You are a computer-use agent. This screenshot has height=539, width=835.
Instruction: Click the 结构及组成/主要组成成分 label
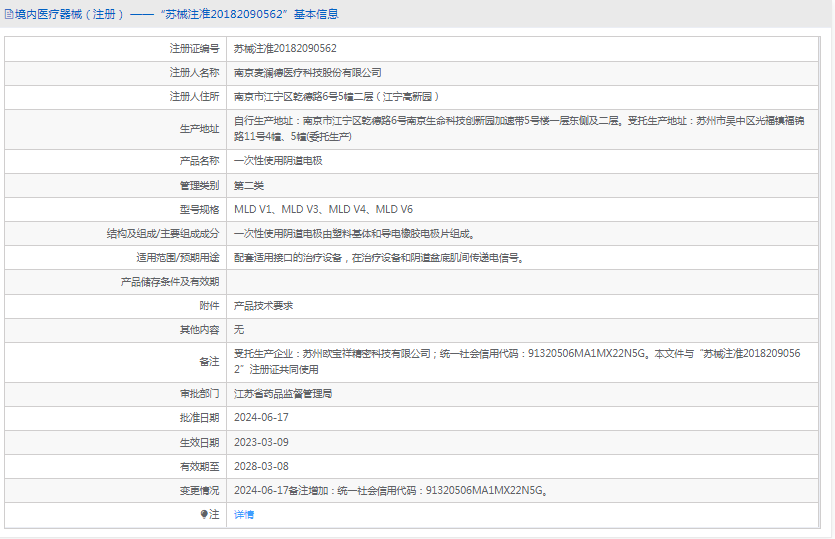163,233
